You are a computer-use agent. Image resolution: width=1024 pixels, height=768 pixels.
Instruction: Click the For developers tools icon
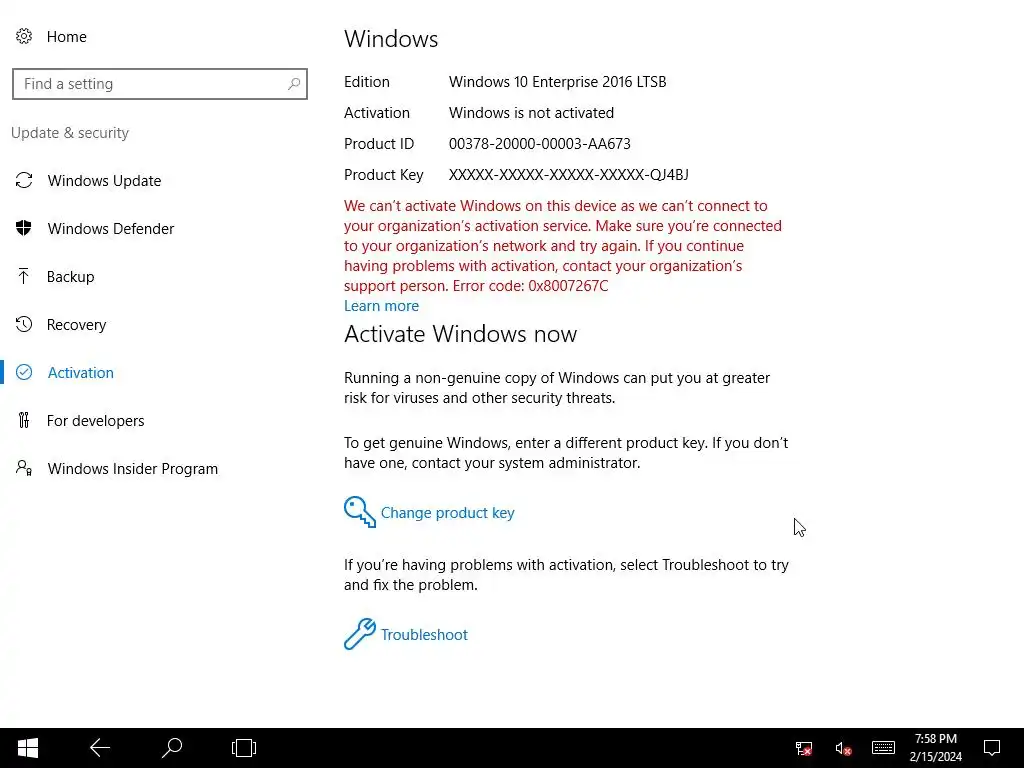[24, 420]
